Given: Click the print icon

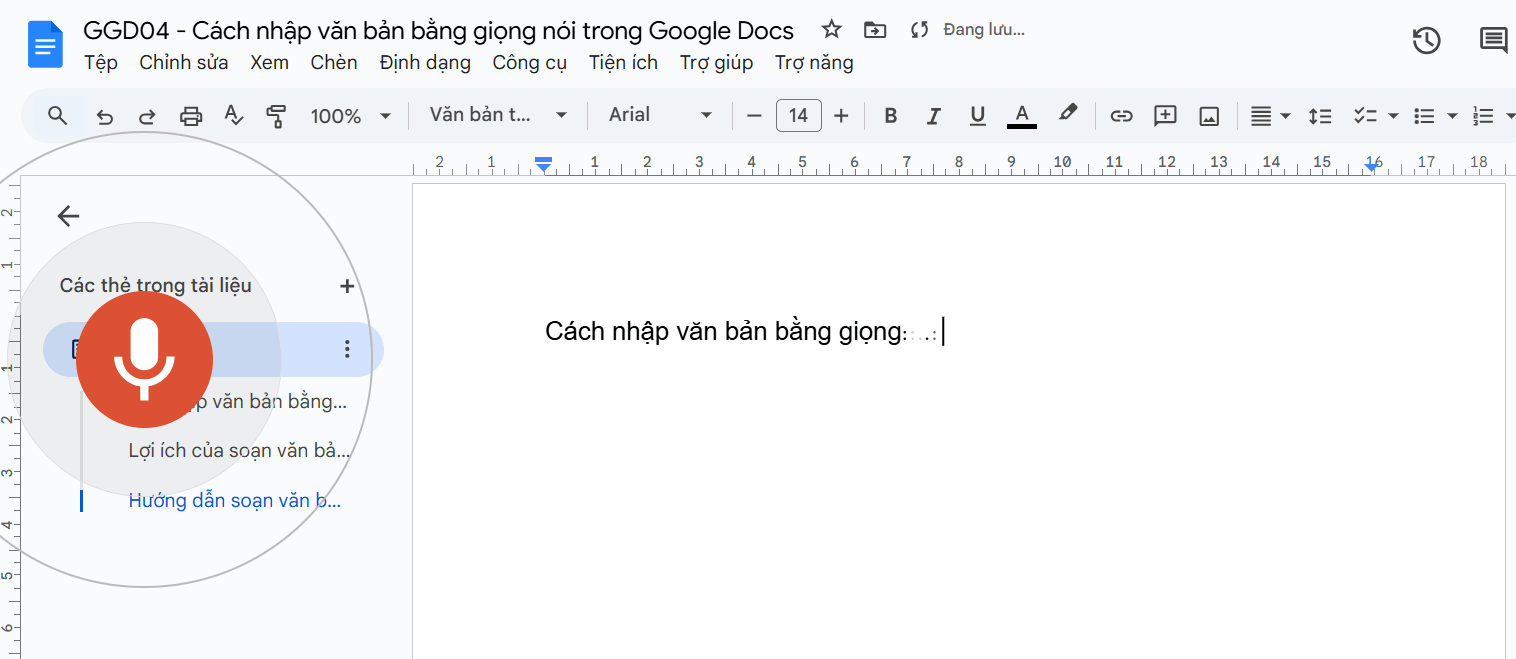Looking at the screenshot, I should tap(190, 115).
